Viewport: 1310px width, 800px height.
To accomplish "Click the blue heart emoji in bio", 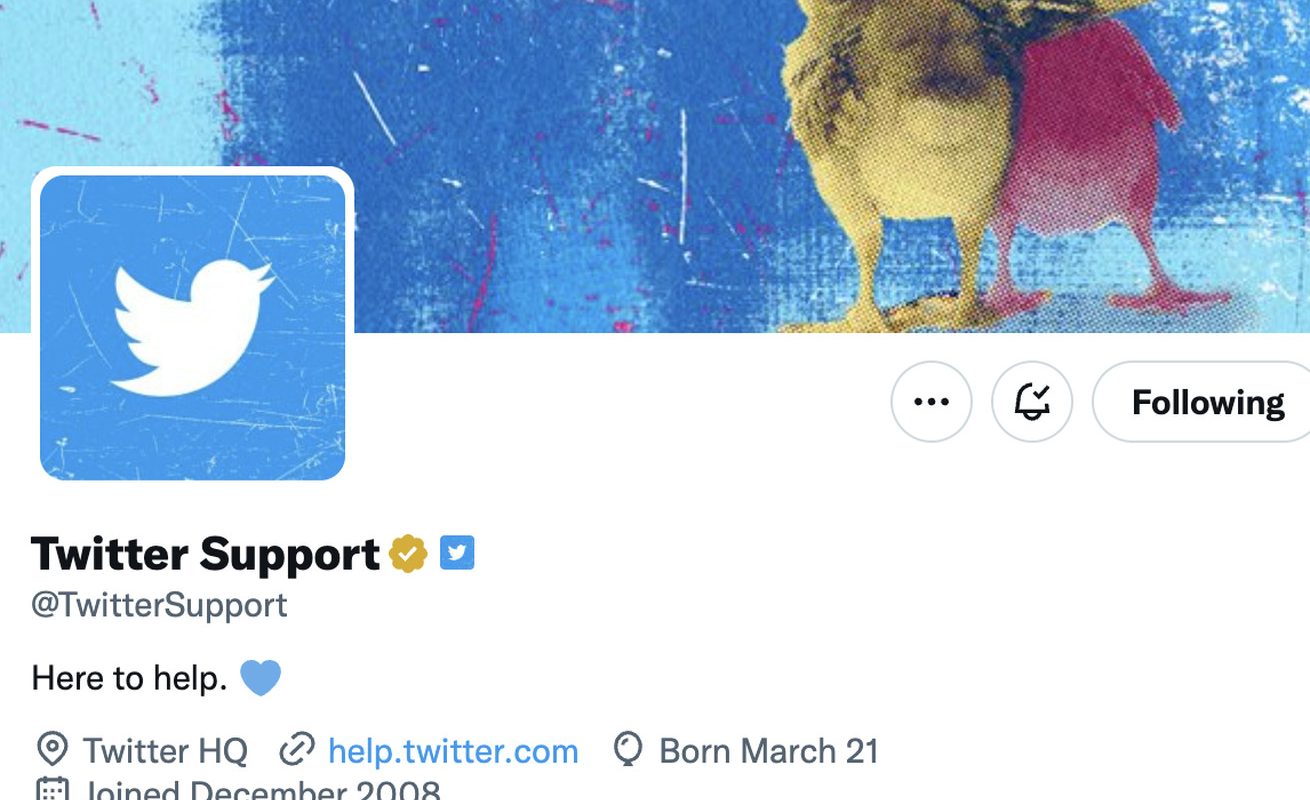I will pyautogui.click(x=261, y=678).
